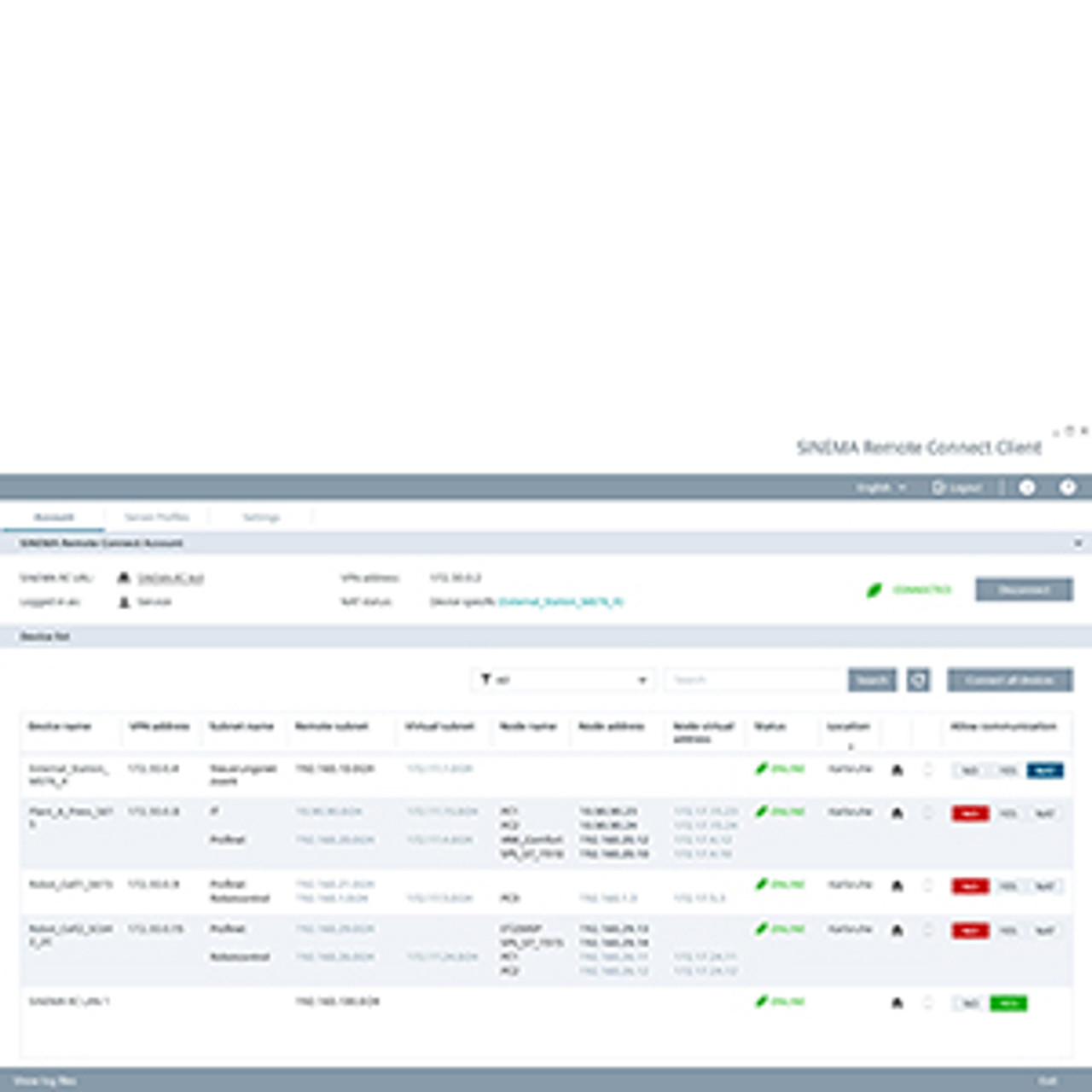
Task: Click the device icon in the Plant_A_Press row
Action: click(897, 813)
